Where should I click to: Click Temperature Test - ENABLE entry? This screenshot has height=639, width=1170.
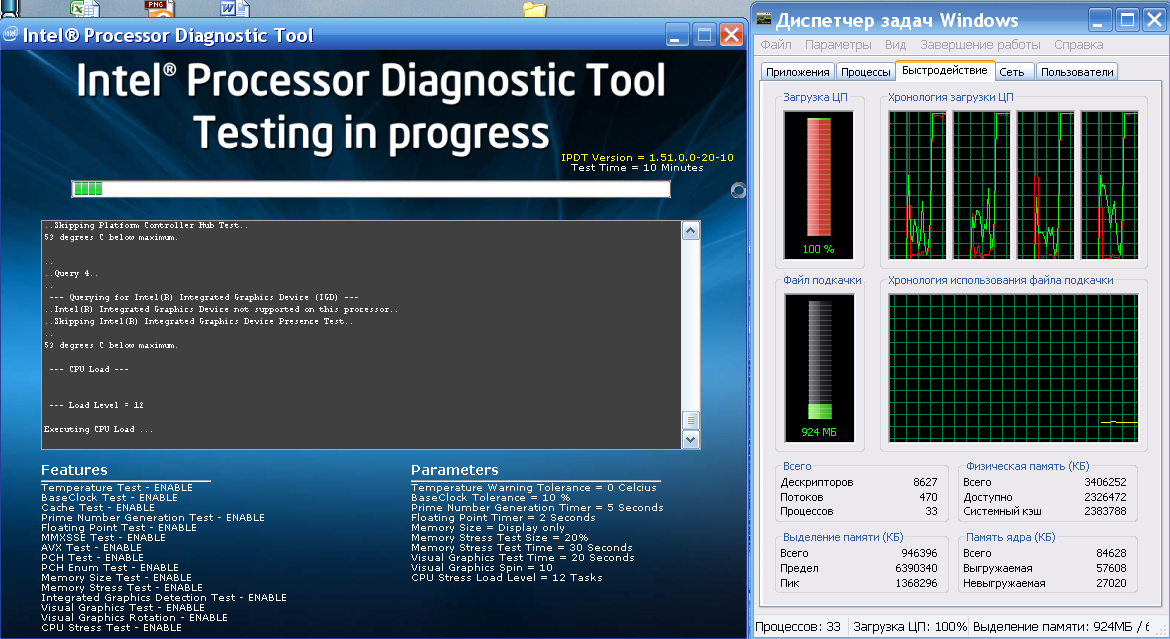pyautogui.click(x=116, y=487)
